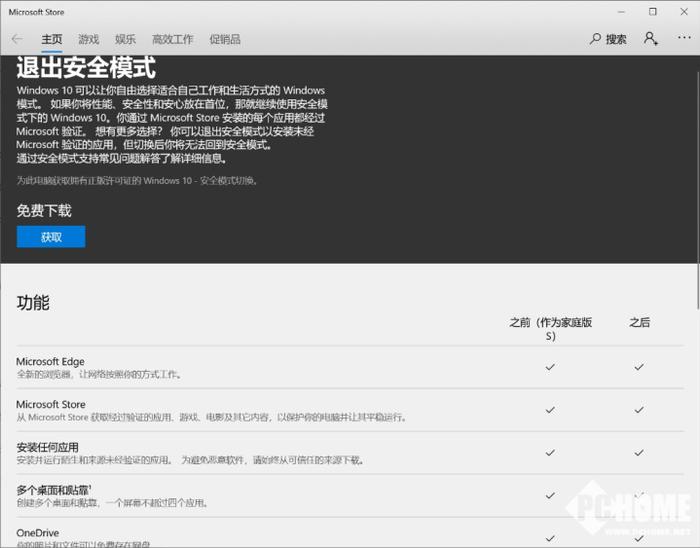The image size is (700, 548).
Task: Maximize the Microsoft Store window
Action: [x=653, y=12]
